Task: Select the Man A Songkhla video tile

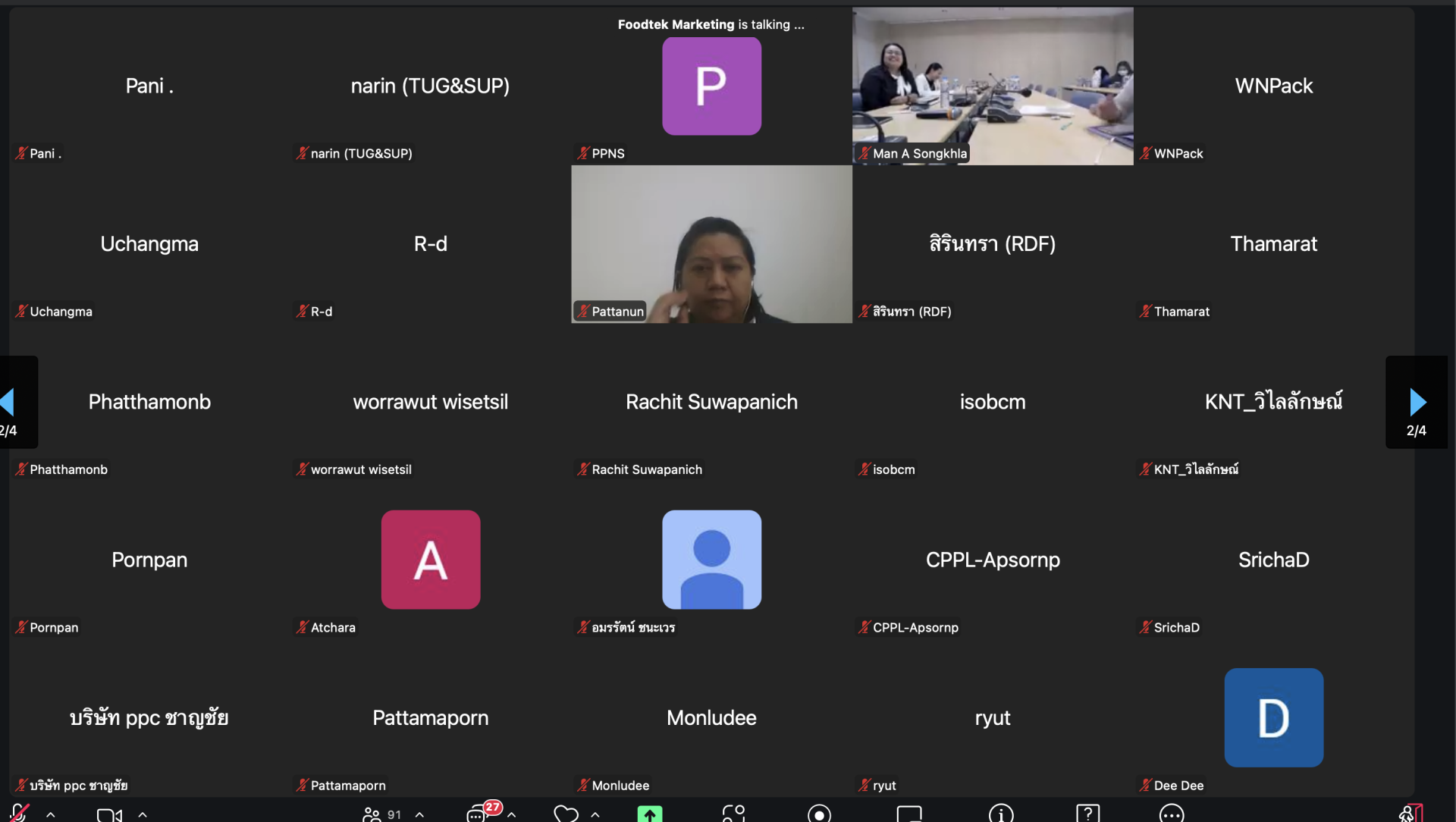Action: (x=993, y=86)
